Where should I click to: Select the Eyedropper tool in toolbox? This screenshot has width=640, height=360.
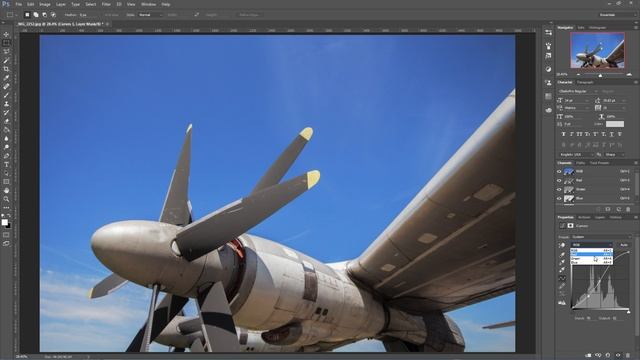coord(6,78)
